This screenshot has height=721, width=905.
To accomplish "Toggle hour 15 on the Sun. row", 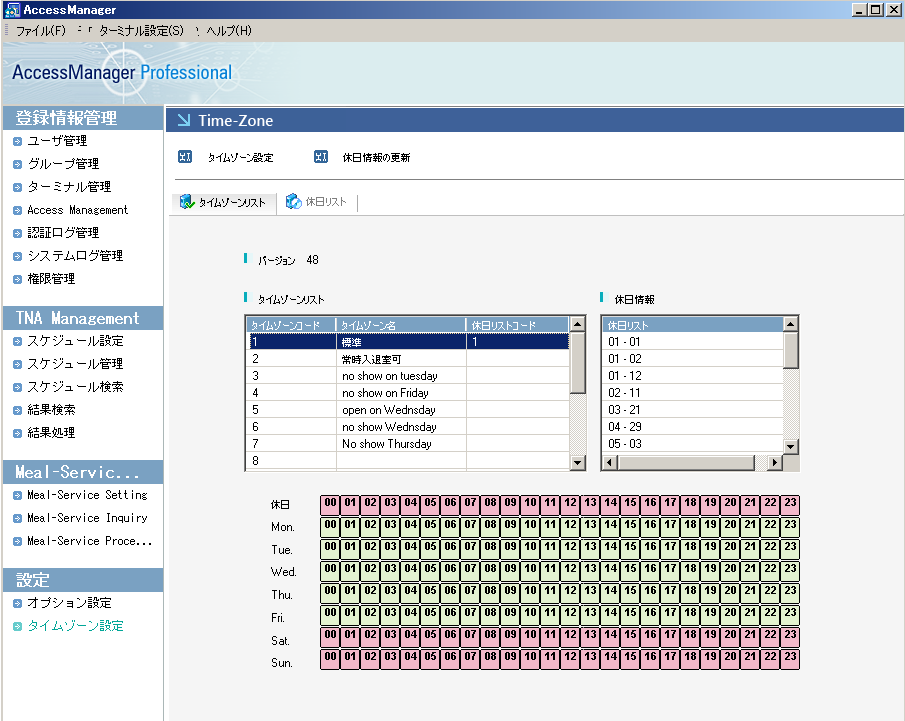I will click(630, 659).
